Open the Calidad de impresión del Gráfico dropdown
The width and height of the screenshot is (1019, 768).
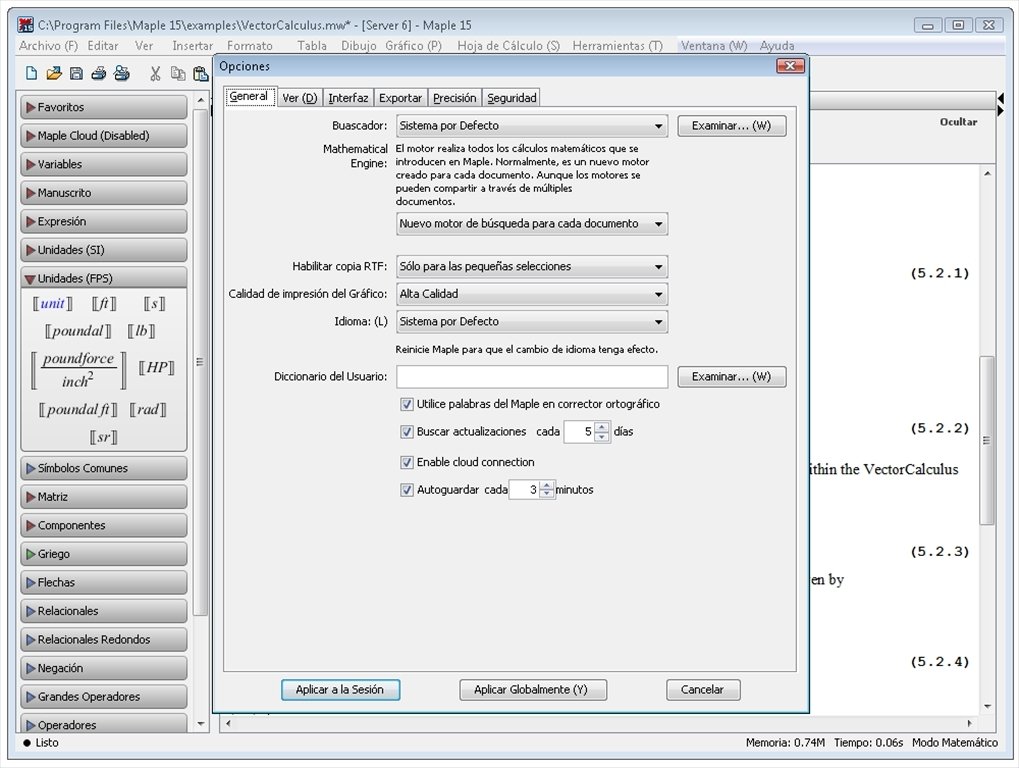pyautogui.click(x=532, y=294)
